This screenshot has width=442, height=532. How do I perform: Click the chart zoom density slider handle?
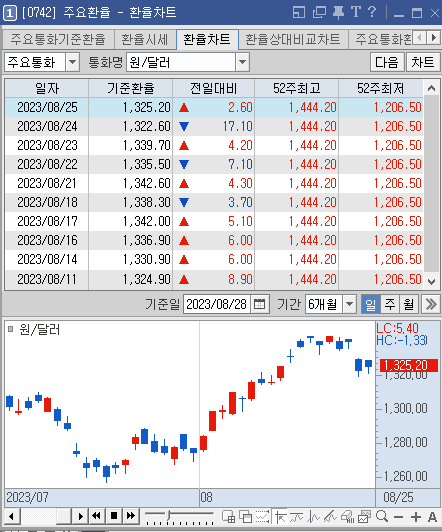(x=168, y=515)
